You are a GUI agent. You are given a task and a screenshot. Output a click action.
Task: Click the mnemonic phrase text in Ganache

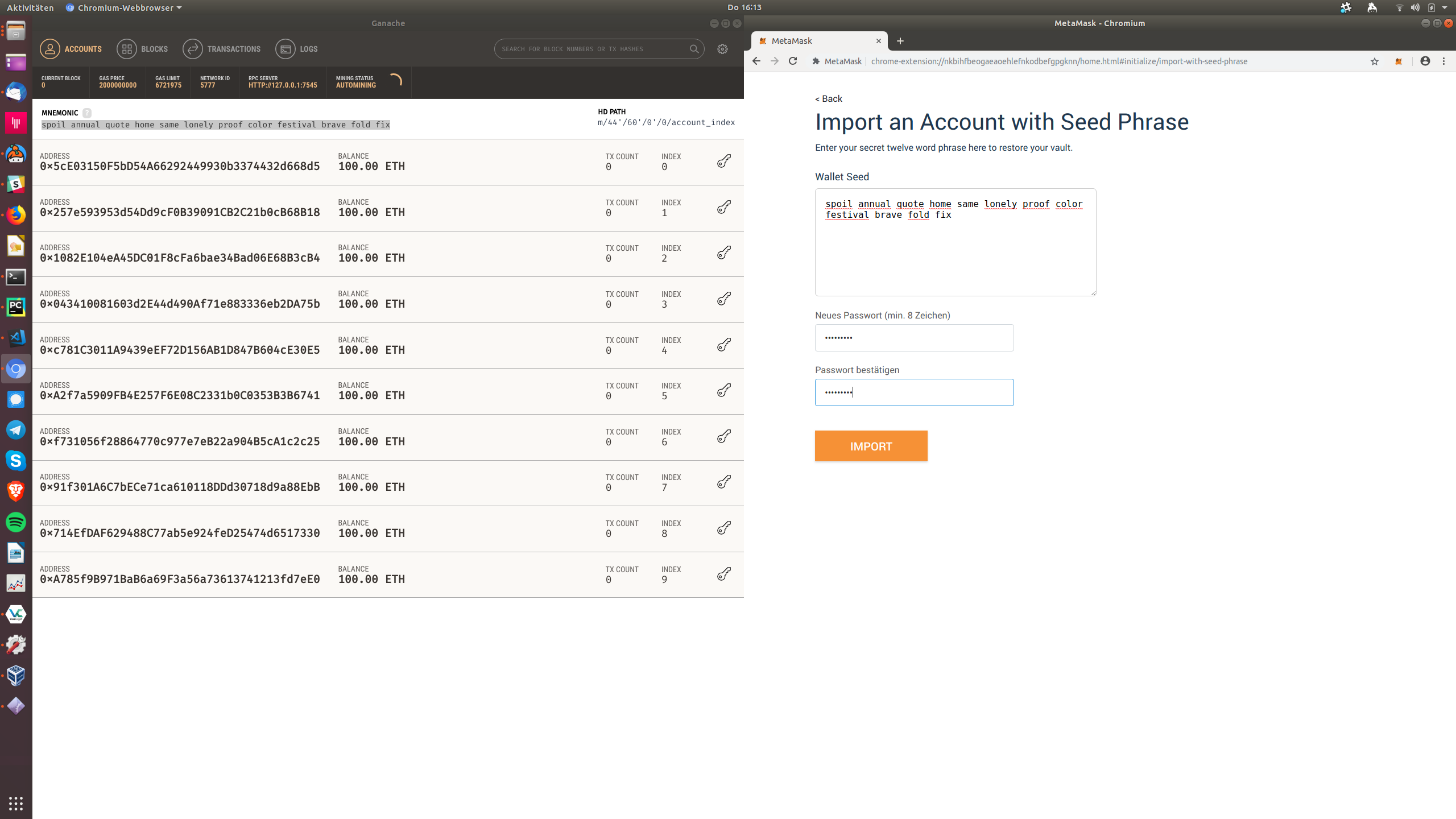(x=216, y=125)
